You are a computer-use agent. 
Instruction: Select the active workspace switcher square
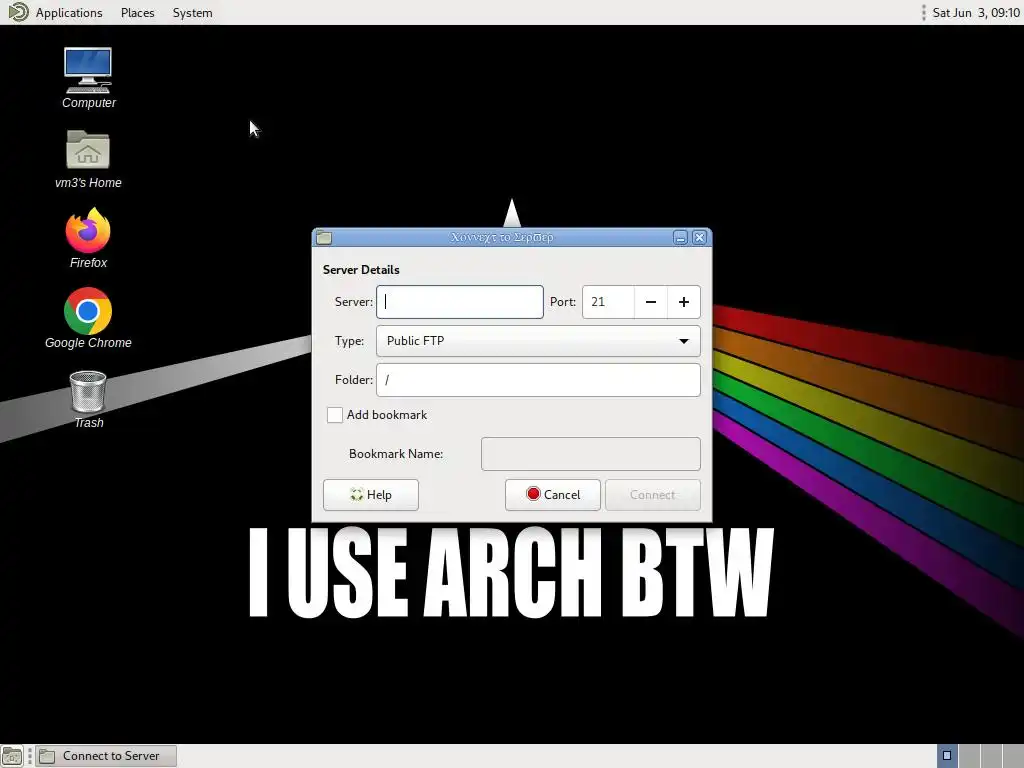(947, 756)
